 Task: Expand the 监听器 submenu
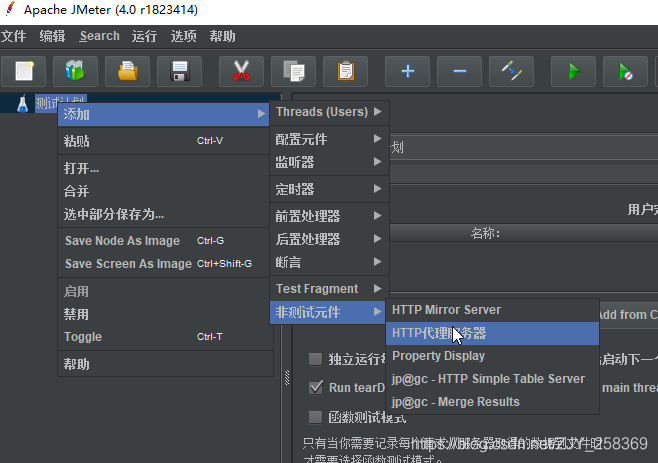(329, 162)
